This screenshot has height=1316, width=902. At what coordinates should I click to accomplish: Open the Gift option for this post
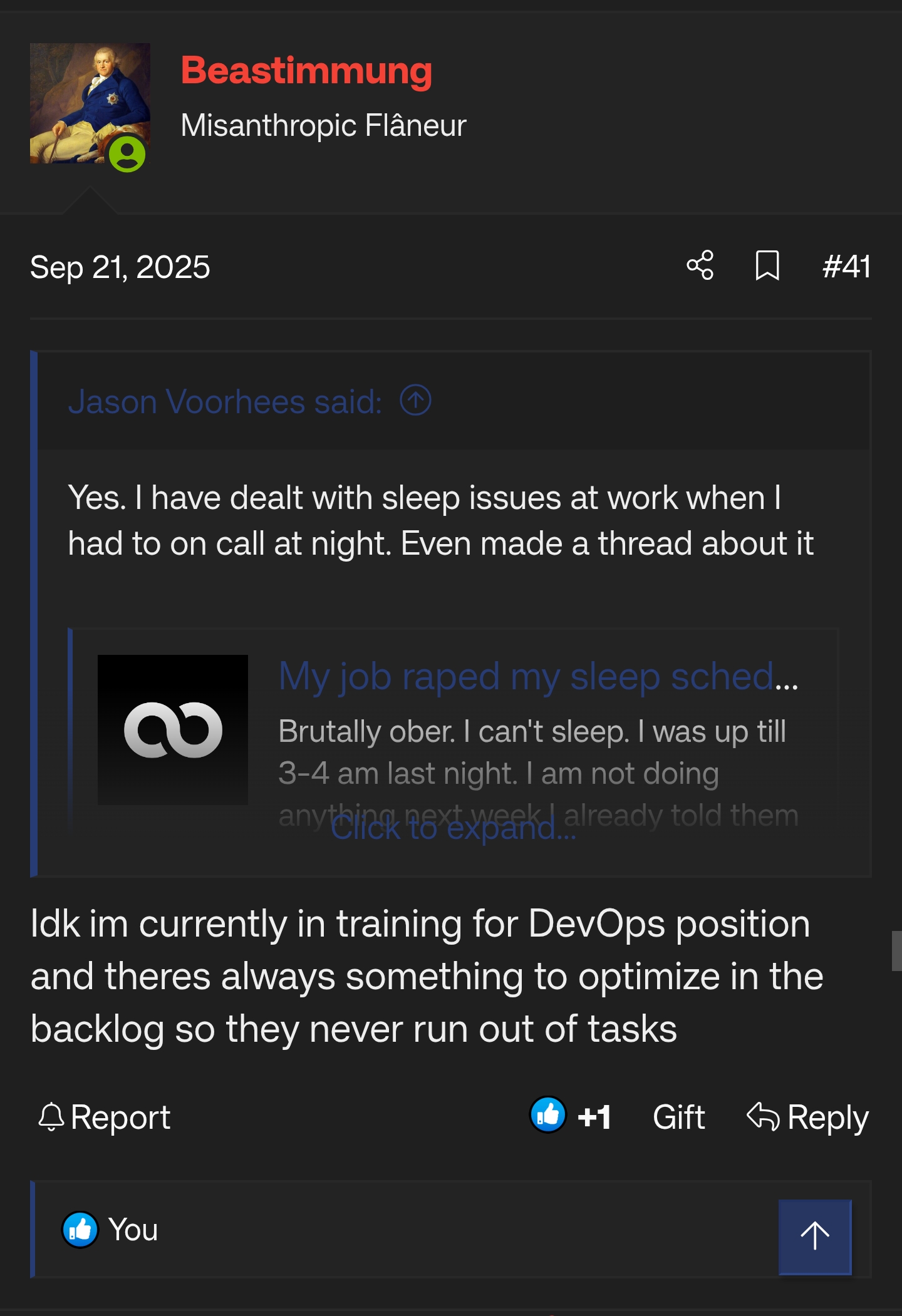[678, 1117]
